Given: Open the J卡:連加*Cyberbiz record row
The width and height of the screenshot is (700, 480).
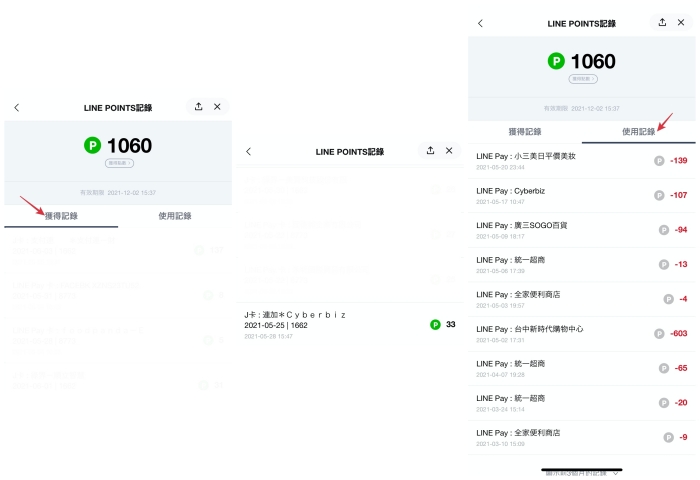Looking at the screenshot, I should point(350,325).
